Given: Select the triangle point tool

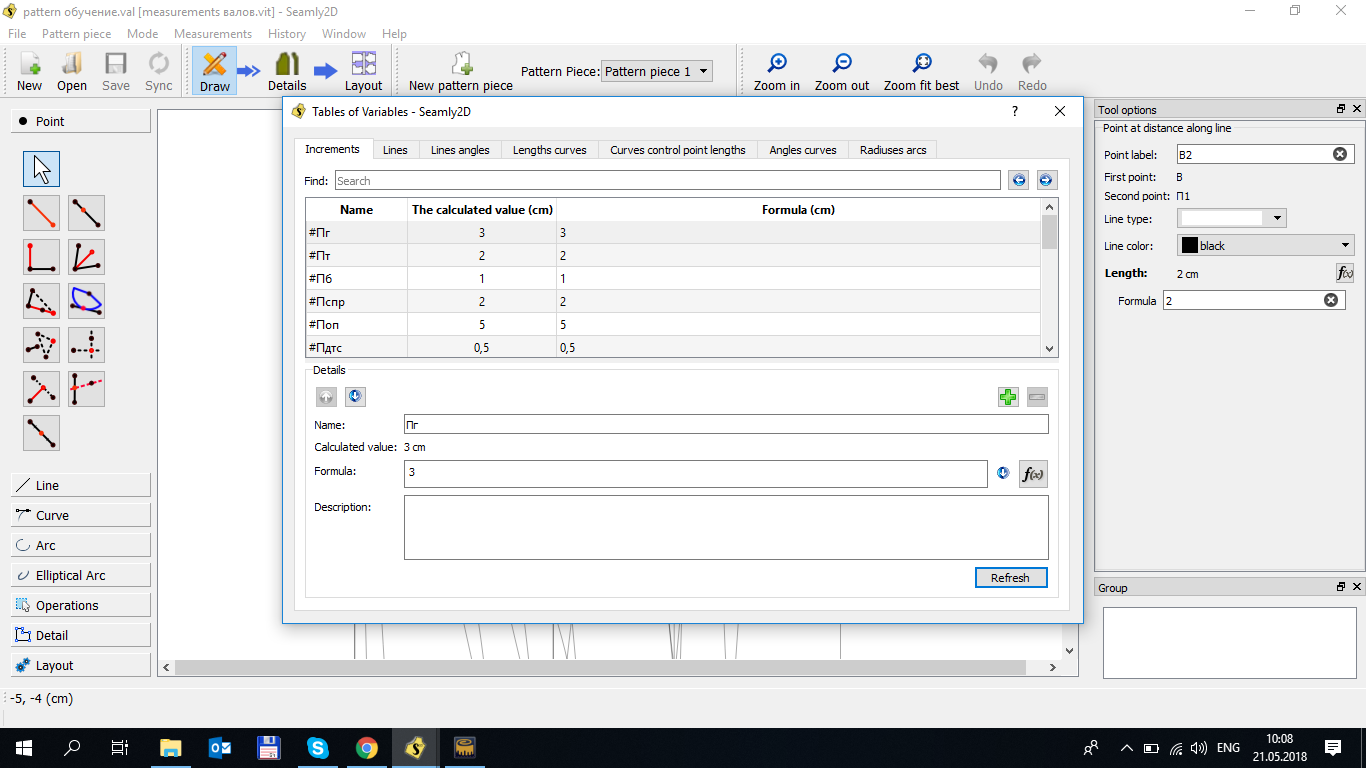Looking at the screenshot, I should 41,345.
